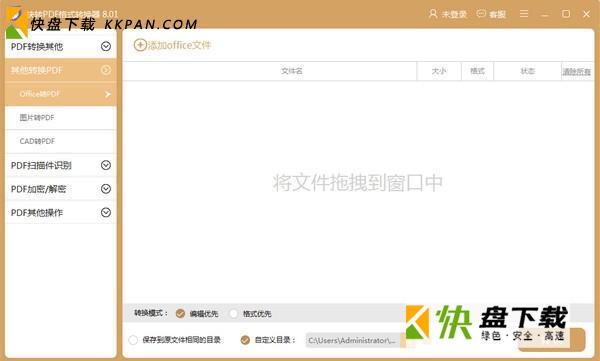Select the 图片转PDF sidebar item

pyautogui.click(x=60, y=118)
